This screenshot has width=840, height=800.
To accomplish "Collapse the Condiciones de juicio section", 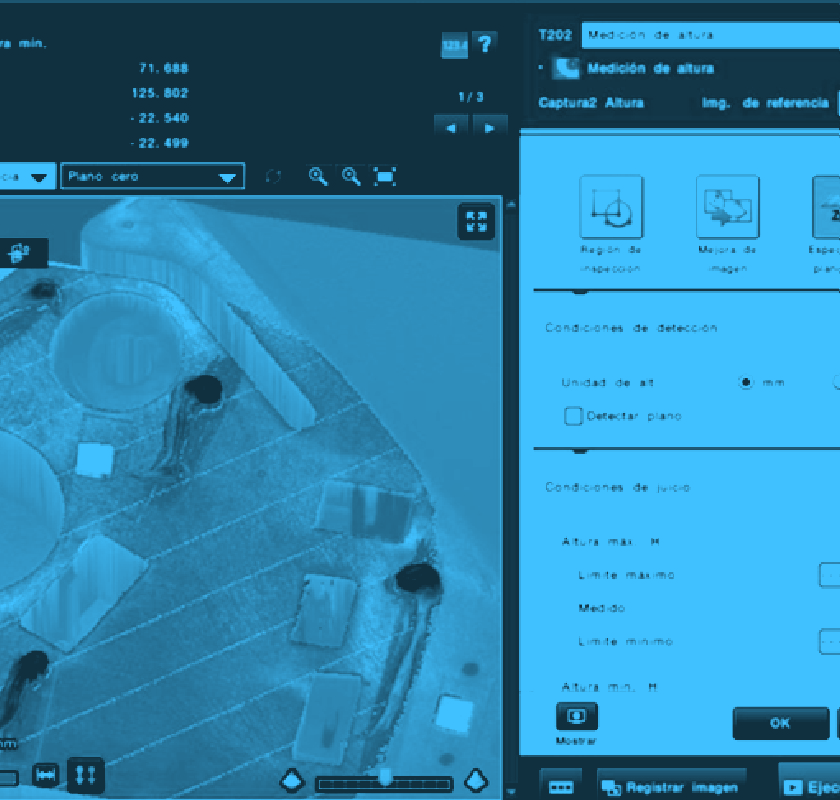I will [x=579, y=452].
